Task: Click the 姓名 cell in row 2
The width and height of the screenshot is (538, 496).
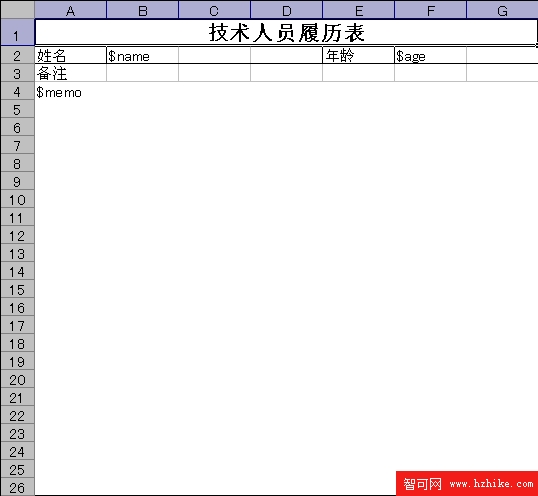Action: (x=71, y=55)
